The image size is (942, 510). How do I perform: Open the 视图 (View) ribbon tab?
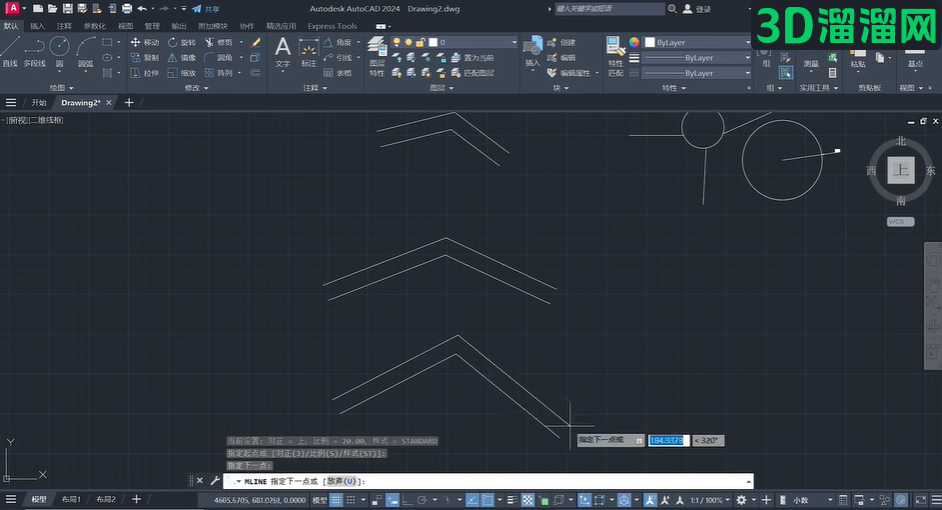click(x=126, y=26)
